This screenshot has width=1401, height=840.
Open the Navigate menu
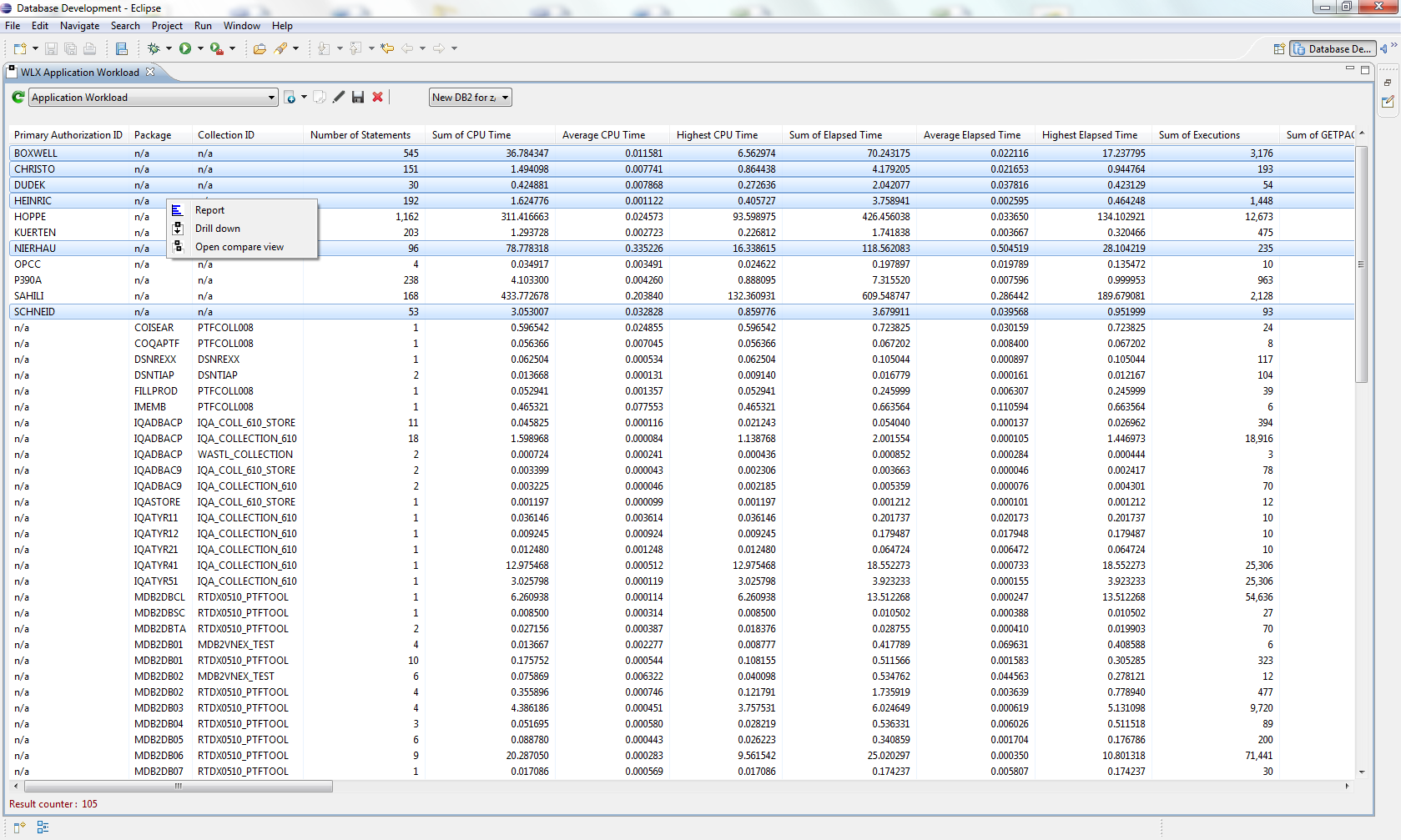pyautogui.click(x=79, y=26)
